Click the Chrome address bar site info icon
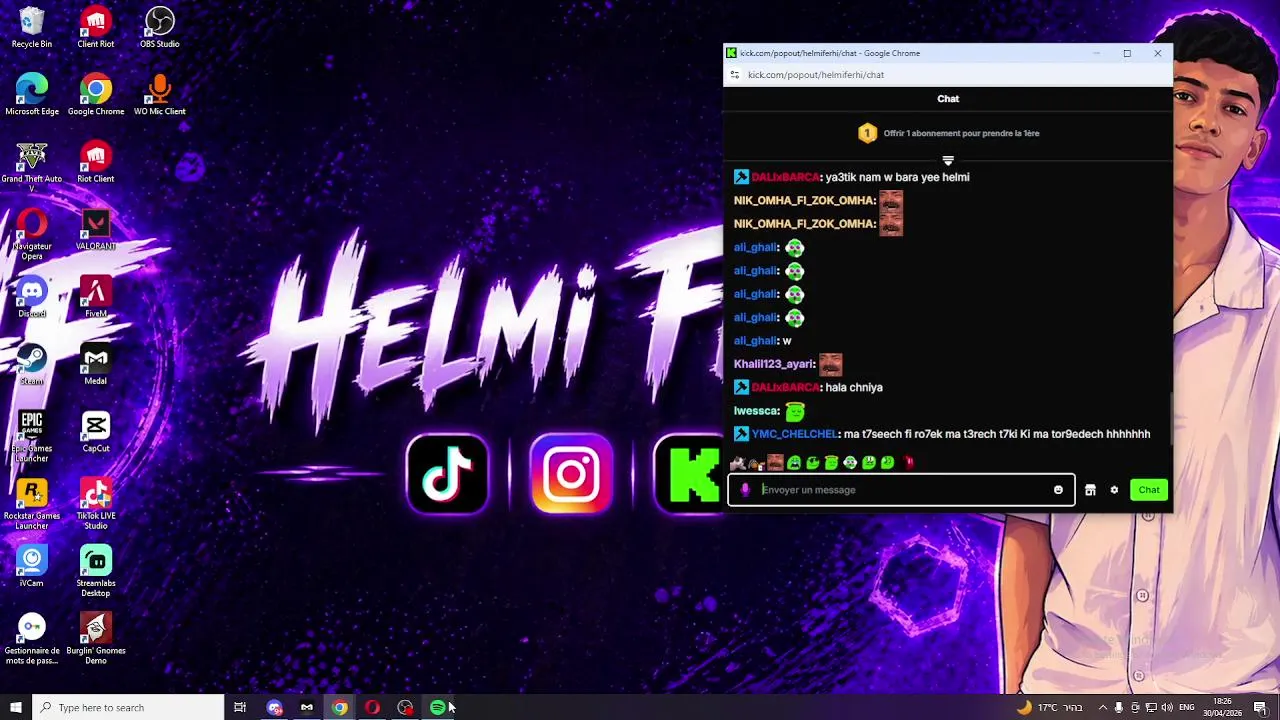1280x720 pixels. click(x=735, y=75)
